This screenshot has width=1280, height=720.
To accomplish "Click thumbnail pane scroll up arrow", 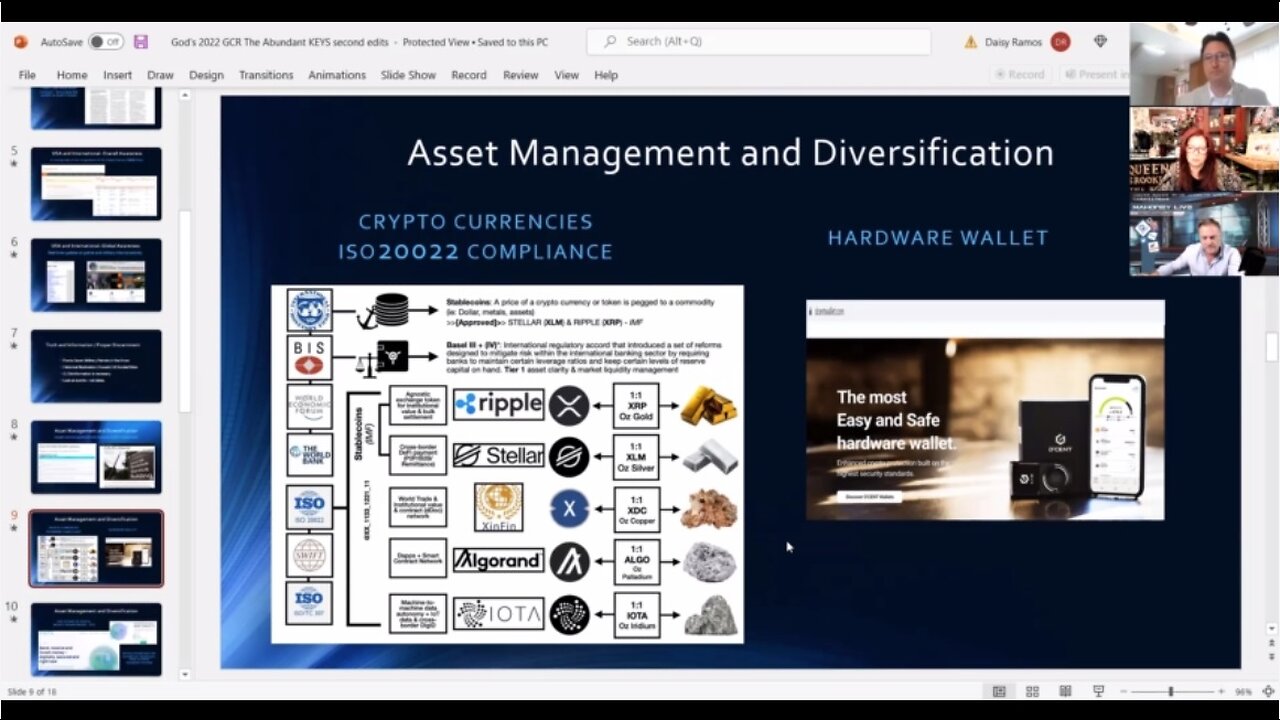I will click(x=185, y=96).
